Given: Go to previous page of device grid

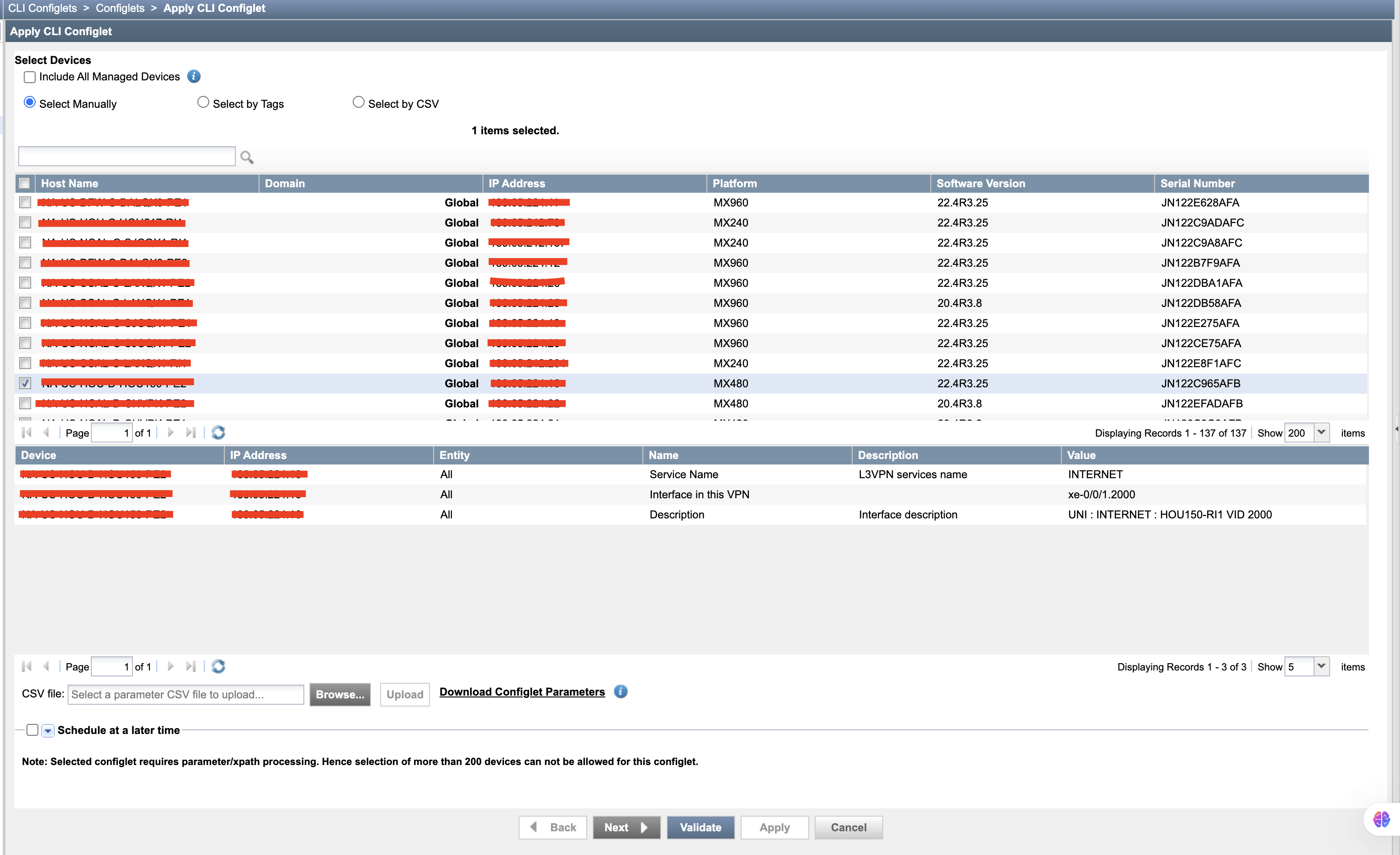Looking at the screenshot, I should coord(46,433).
